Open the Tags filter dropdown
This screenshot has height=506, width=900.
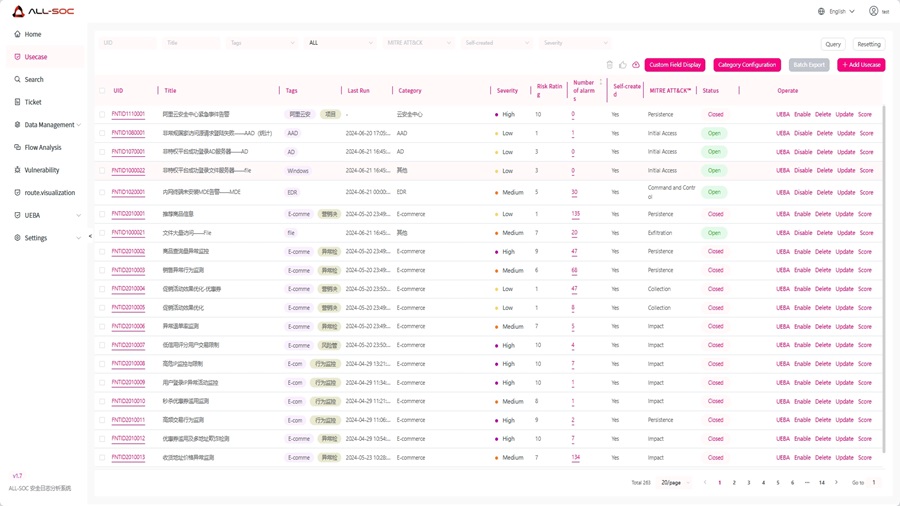262,43
